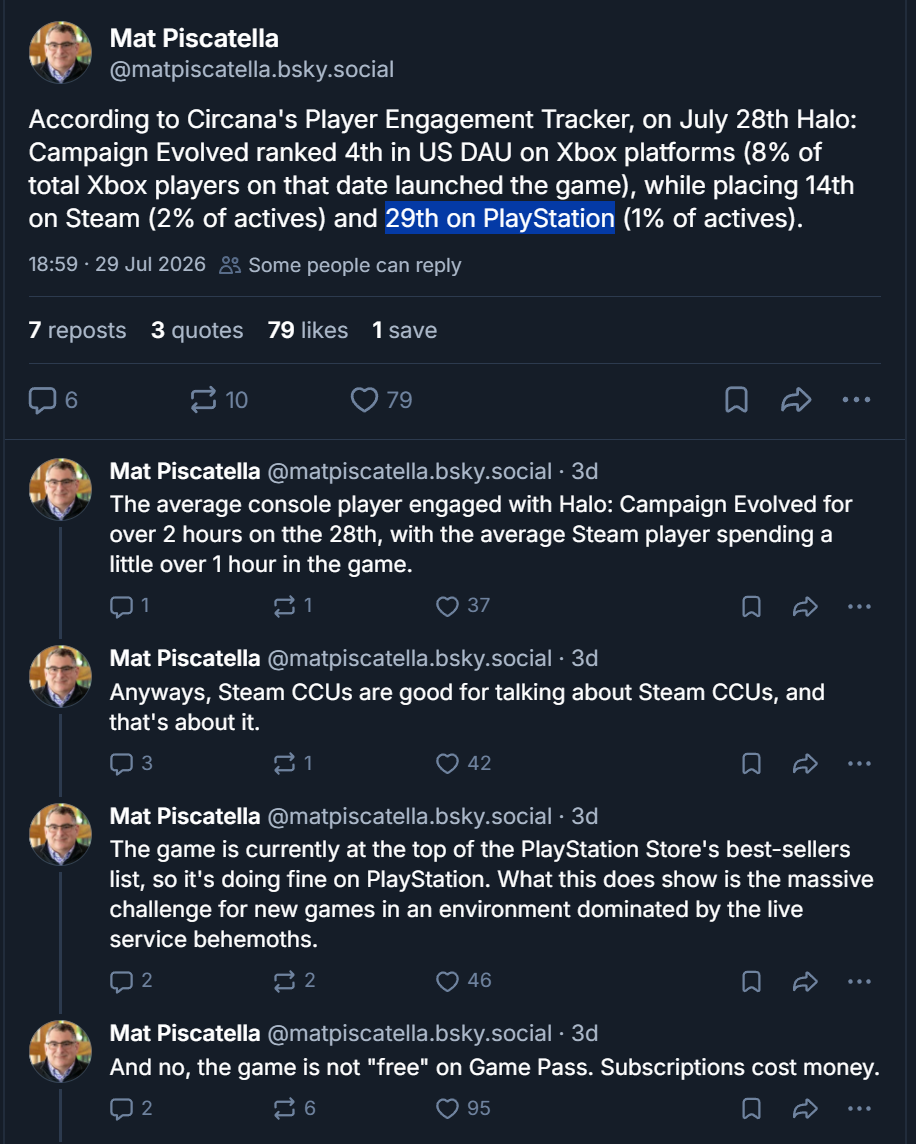Share the main post via arrow icon
This screenshot has height=1144, width=916.
(x=796, y=400)
